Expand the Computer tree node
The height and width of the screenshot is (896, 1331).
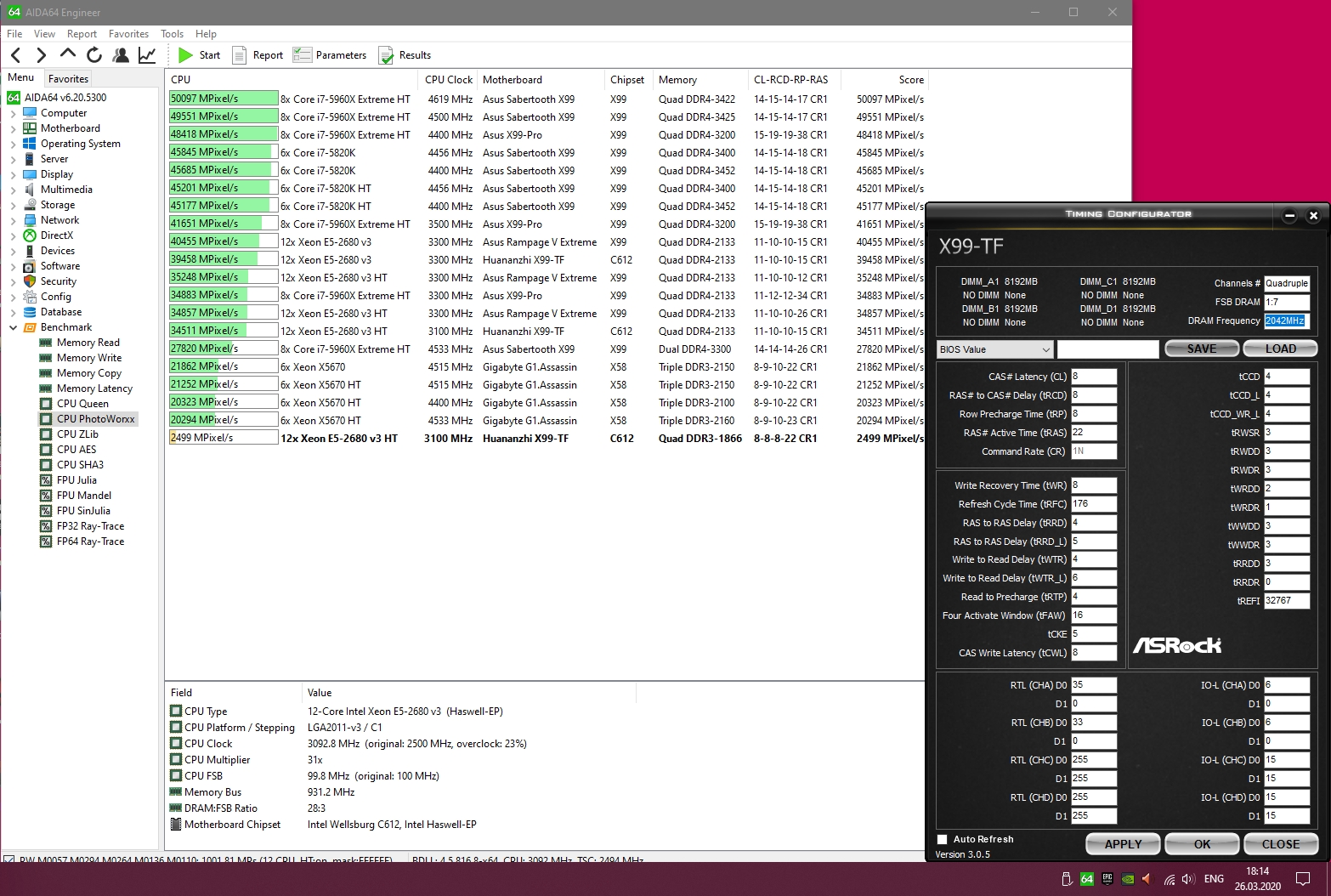(x=13, y=113)
